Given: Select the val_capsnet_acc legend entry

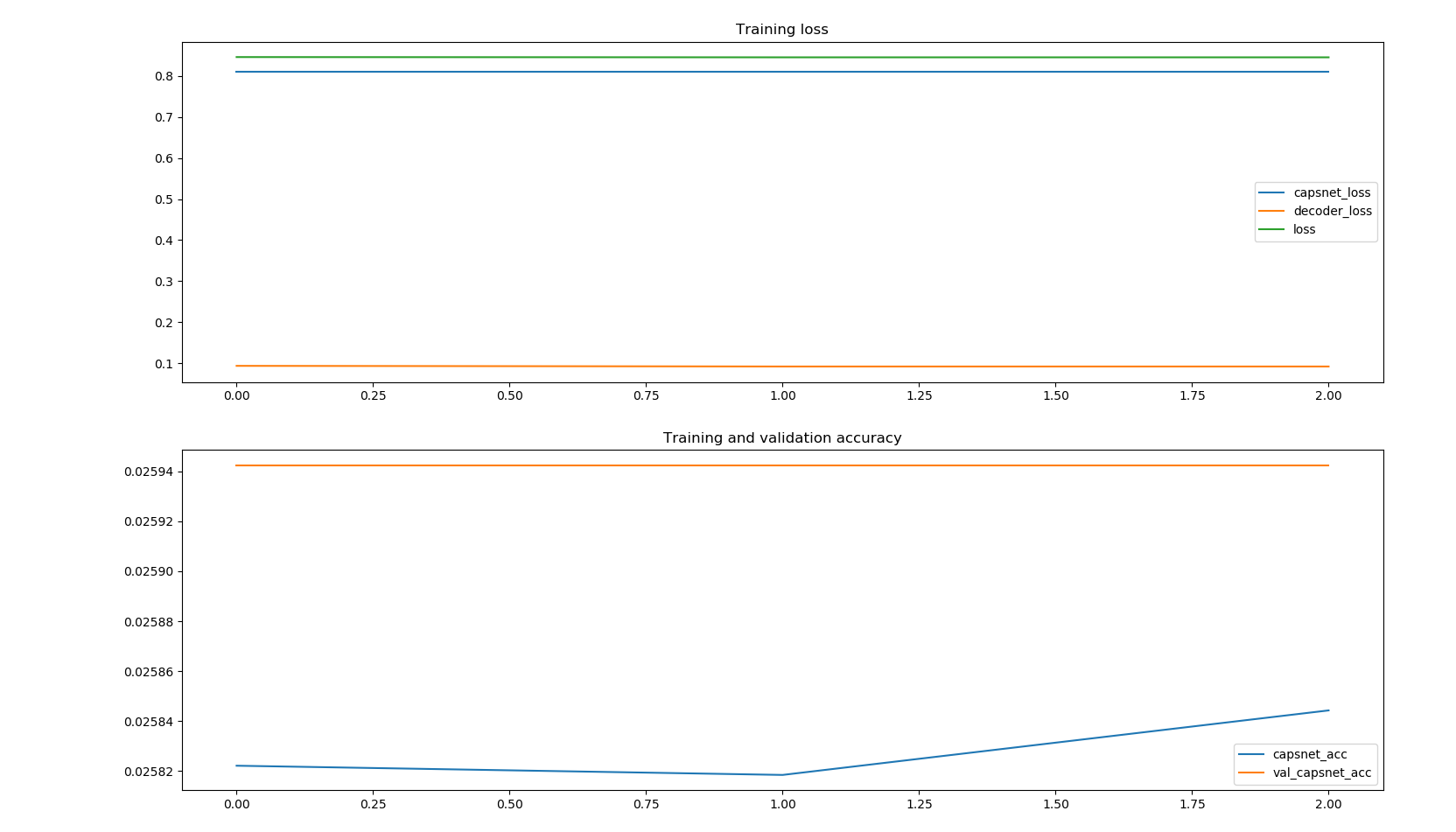Looking at the screenshot, I should click(1305, 773).
